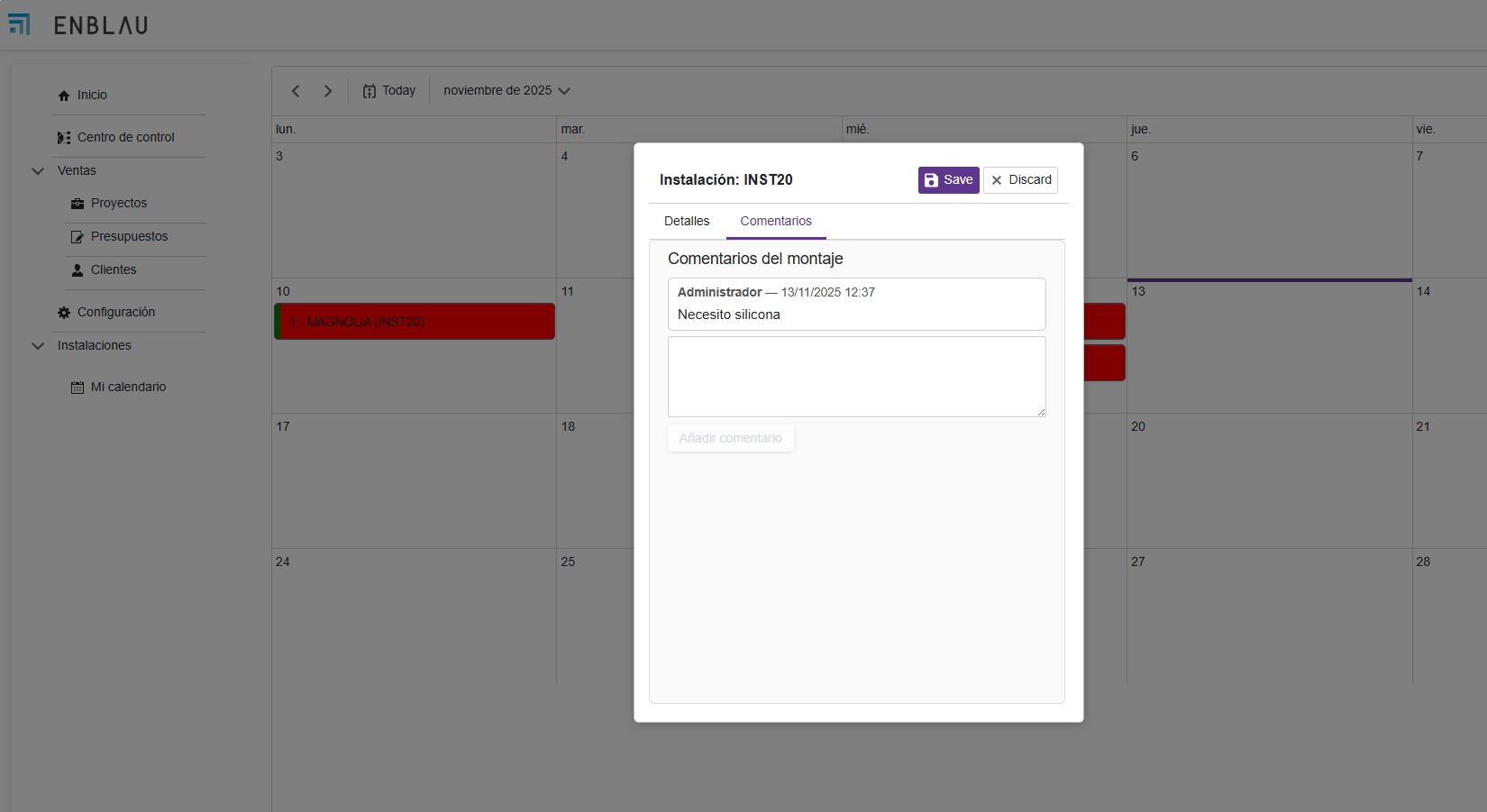The width and height of the screenshot is (1487, 812).
Task: Go to next month arrow
Action: [x=328, y=91]
